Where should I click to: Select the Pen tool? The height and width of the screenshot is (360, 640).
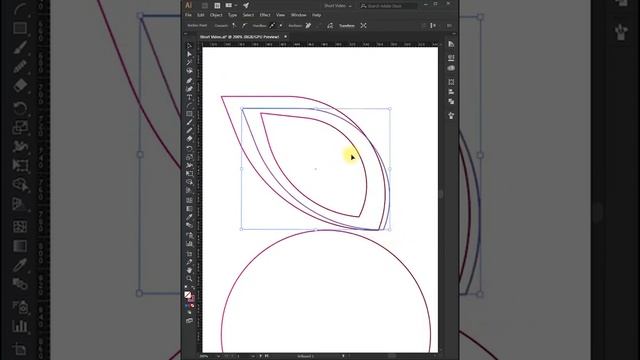pyautogui.click(x=189, y=80)
